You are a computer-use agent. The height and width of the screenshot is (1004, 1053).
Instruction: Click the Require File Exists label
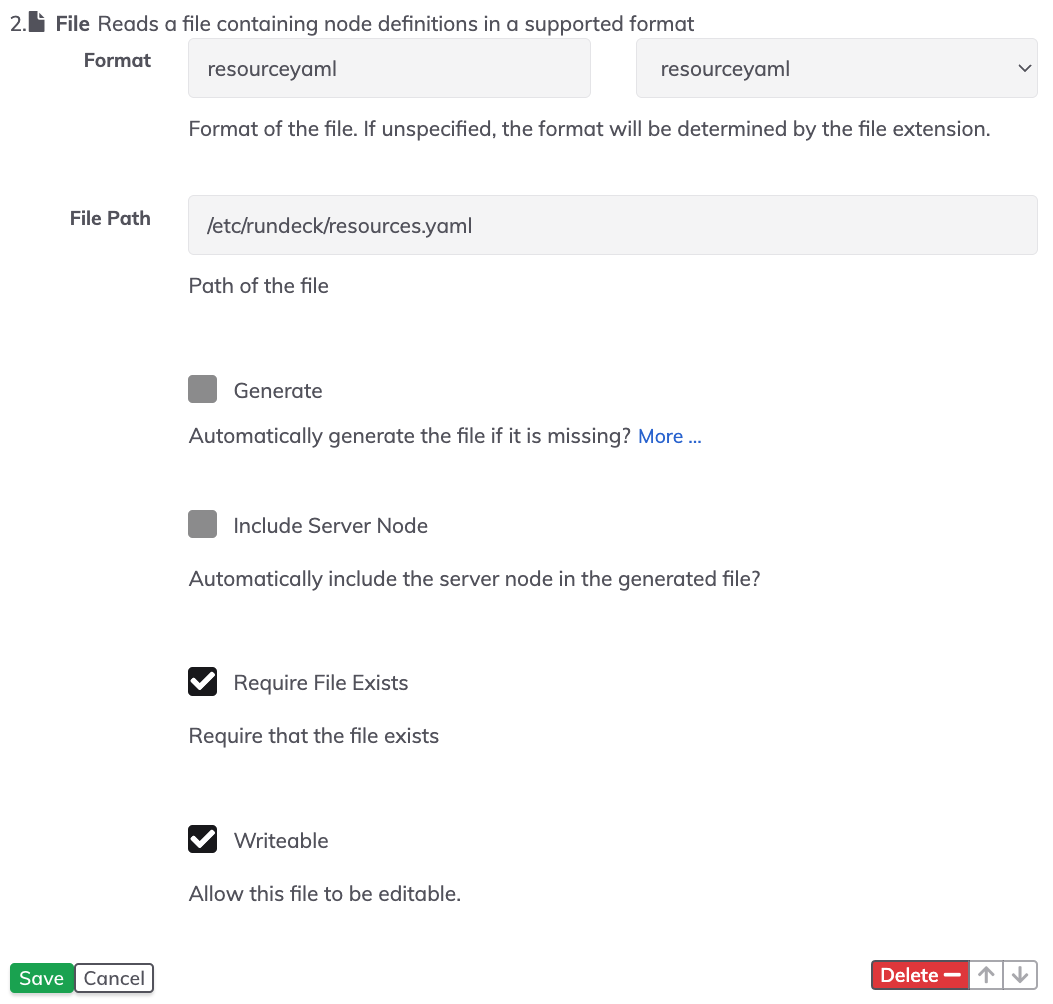pos(321,683)
